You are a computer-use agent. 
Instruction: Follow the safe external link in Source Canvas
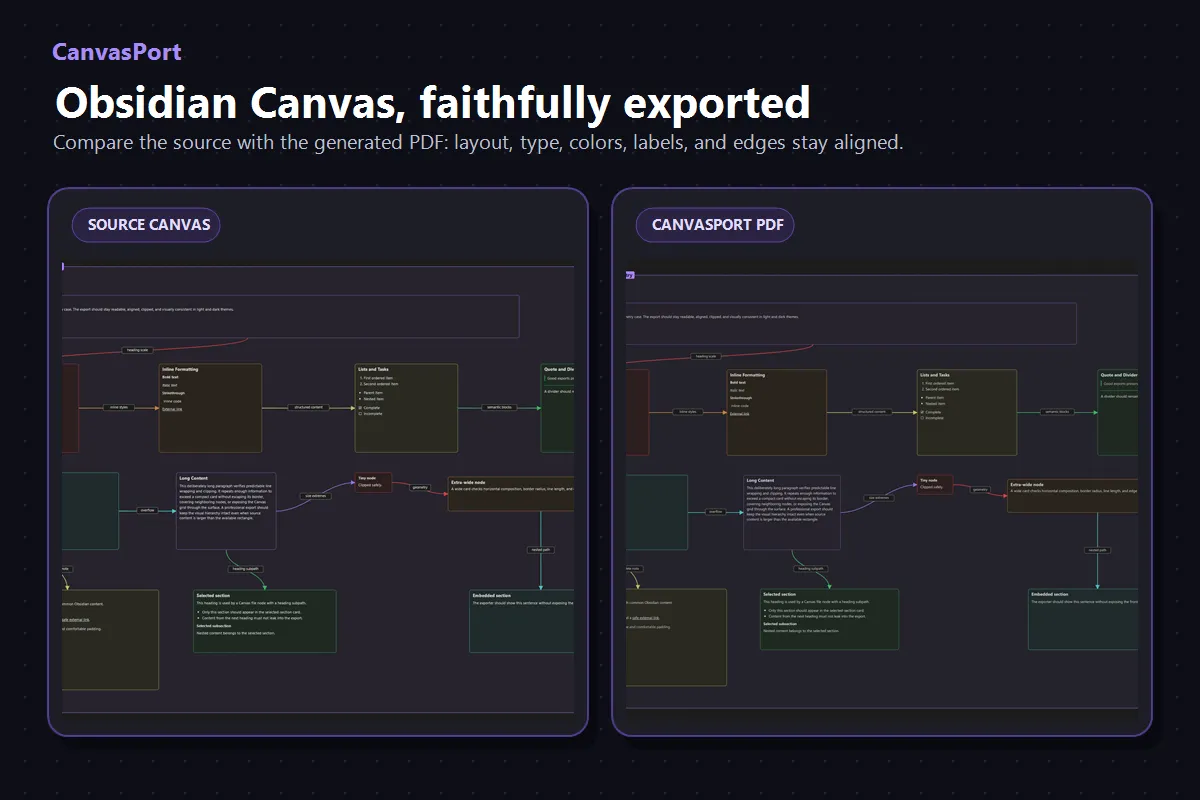click(75, 619)
